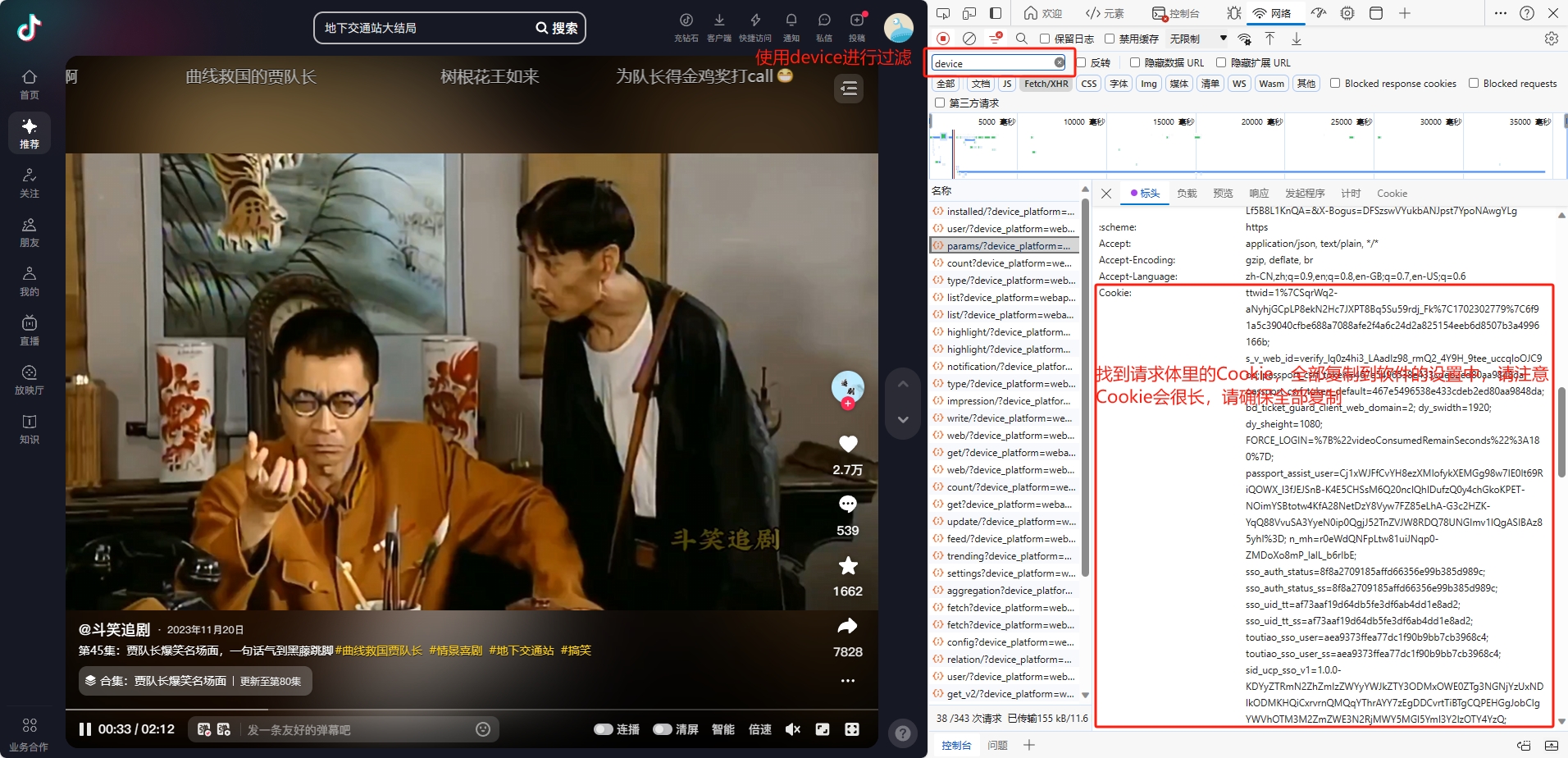The width and height of the screenshot is (1568, 758).
Task: Go to next video with down chevron
Action: (x=903, y=419)
